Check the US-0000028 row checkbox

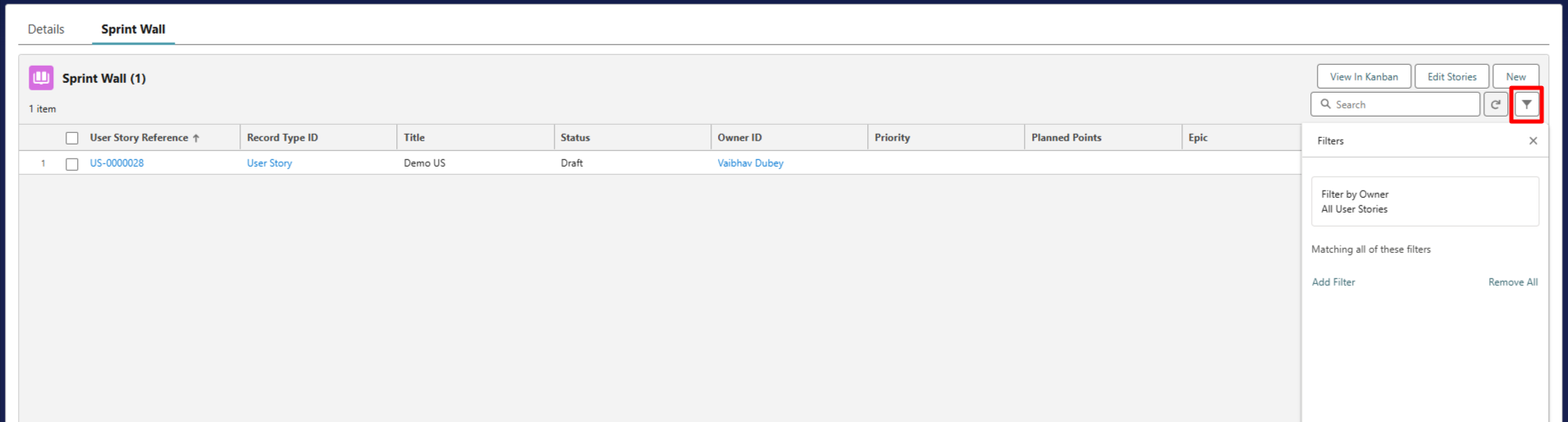click(72, 164)
